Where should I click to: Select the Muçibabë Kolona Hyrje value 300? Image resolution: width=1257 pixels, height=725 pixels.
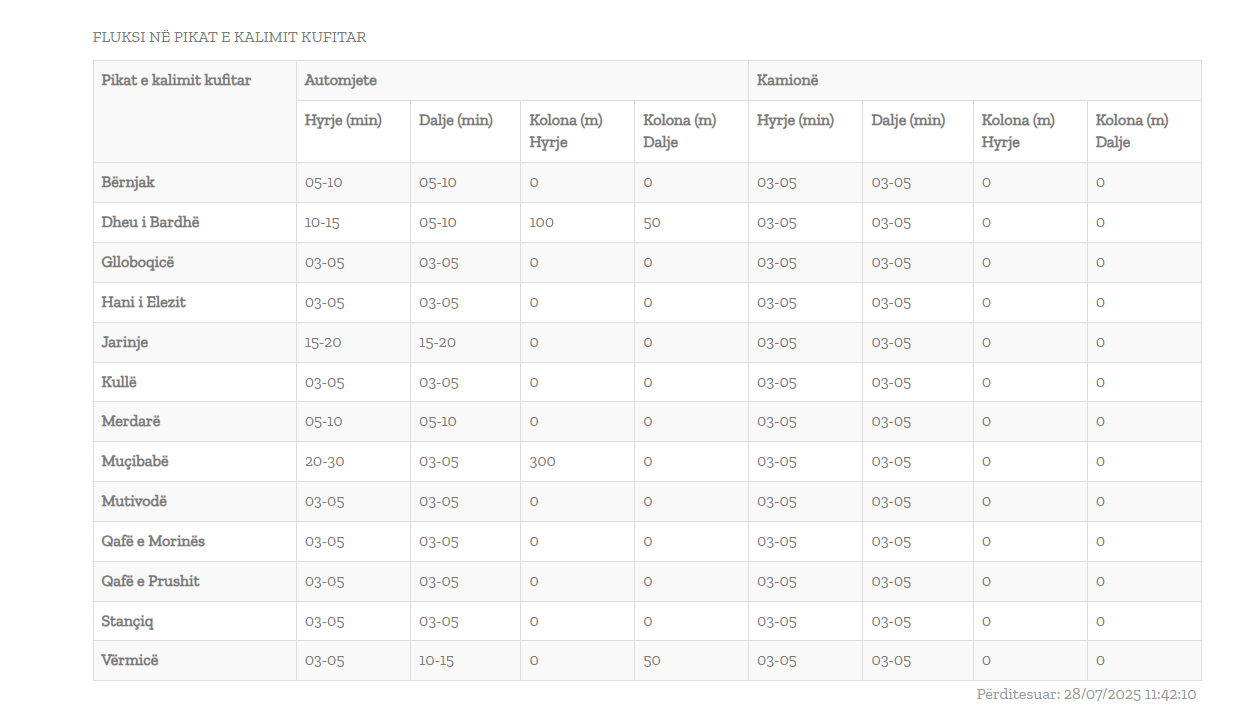pyautogui.click(x=542, y=461)
